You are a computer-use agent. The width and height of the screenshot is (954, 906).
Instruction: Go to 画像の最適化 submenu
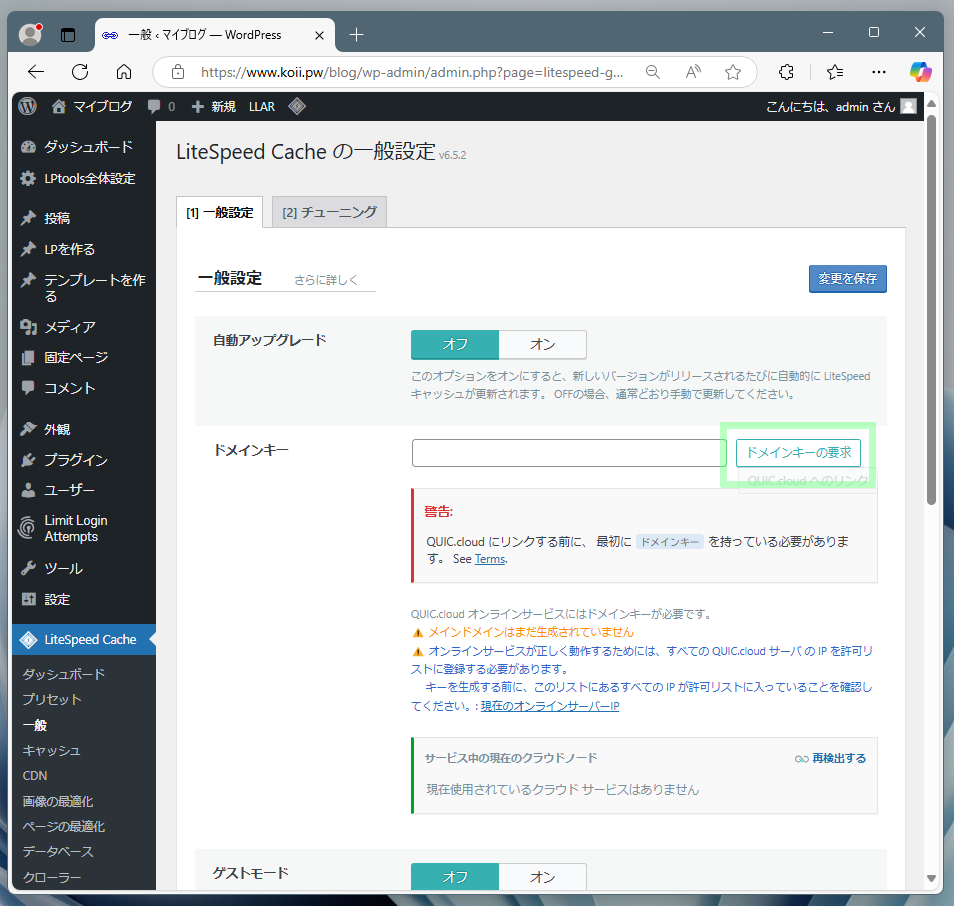click(58, 801)
